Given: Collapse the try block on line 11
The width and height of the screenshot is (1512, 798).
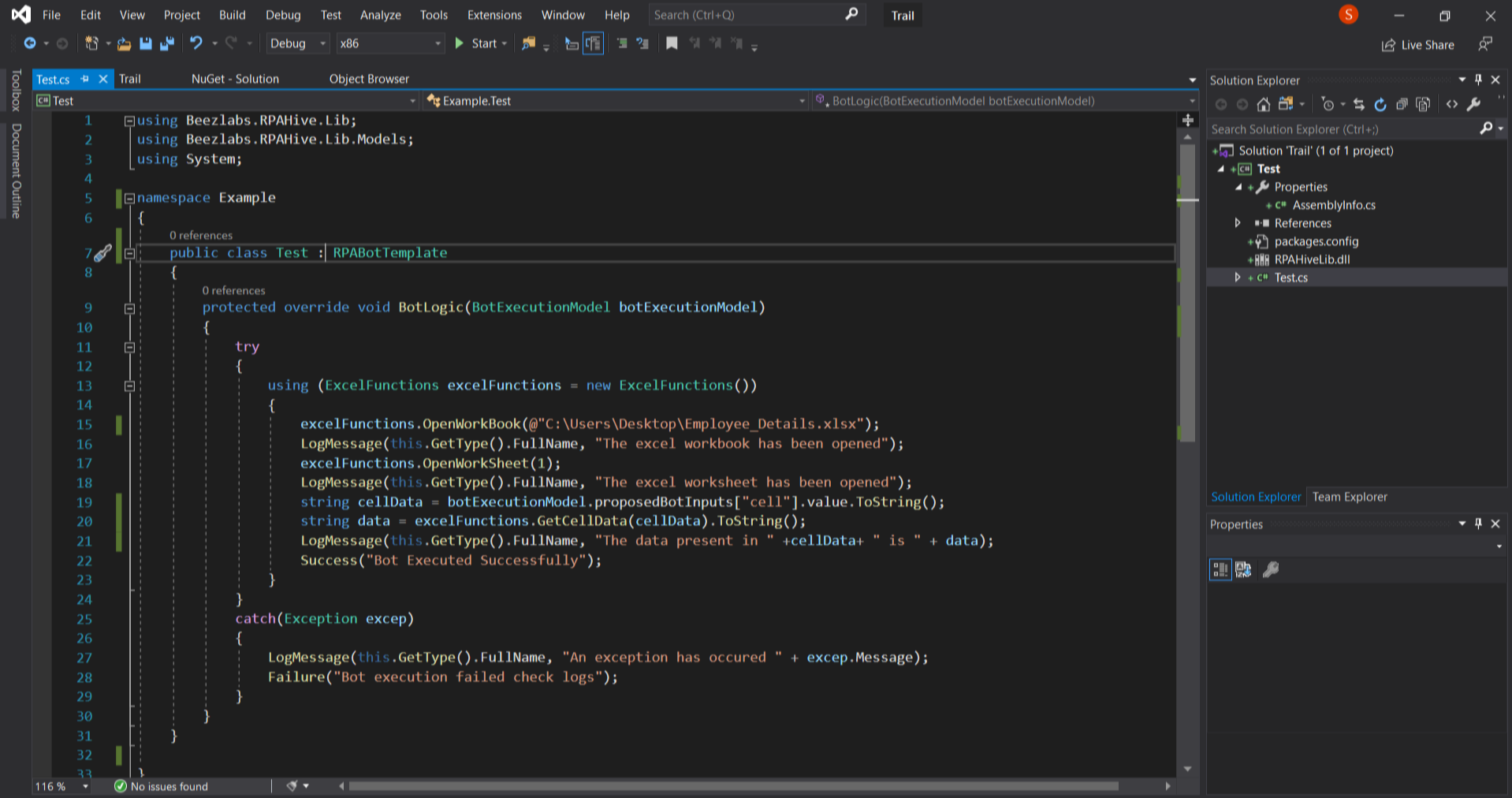Looking at the screenshot, I should coord(129,347).
